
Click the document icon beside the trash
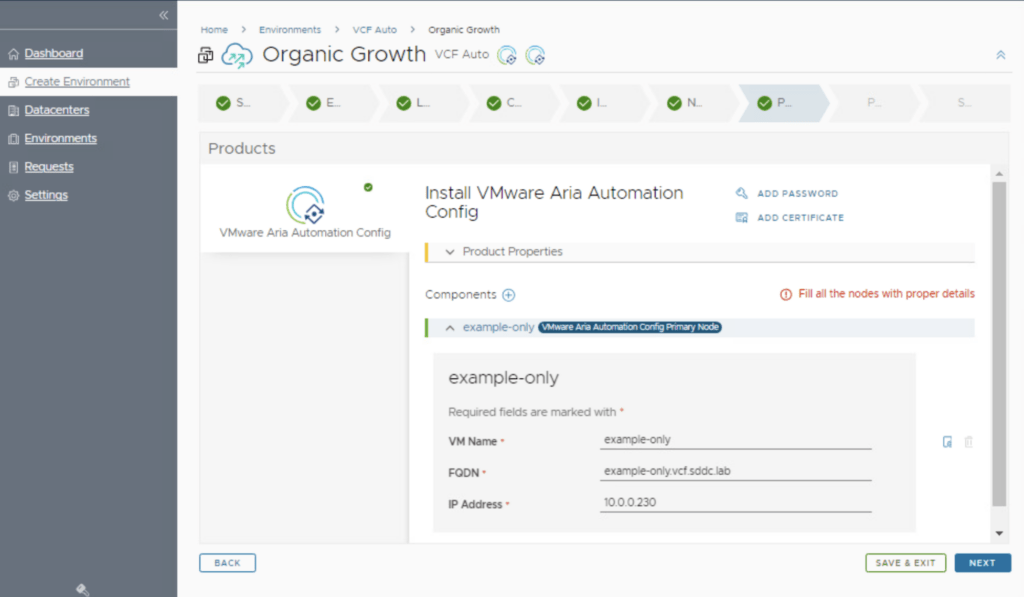(947, 442)
